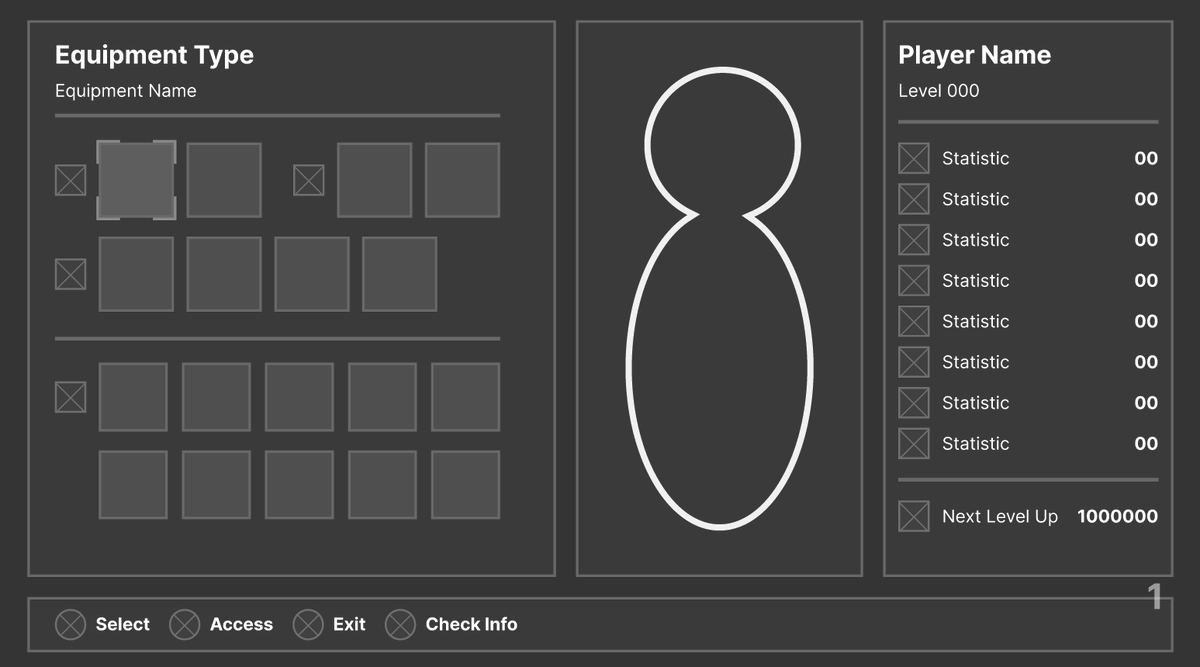Select the third slot in the four-slot row
Screen dimensions: 1200x667
click(x=312, y=274)
